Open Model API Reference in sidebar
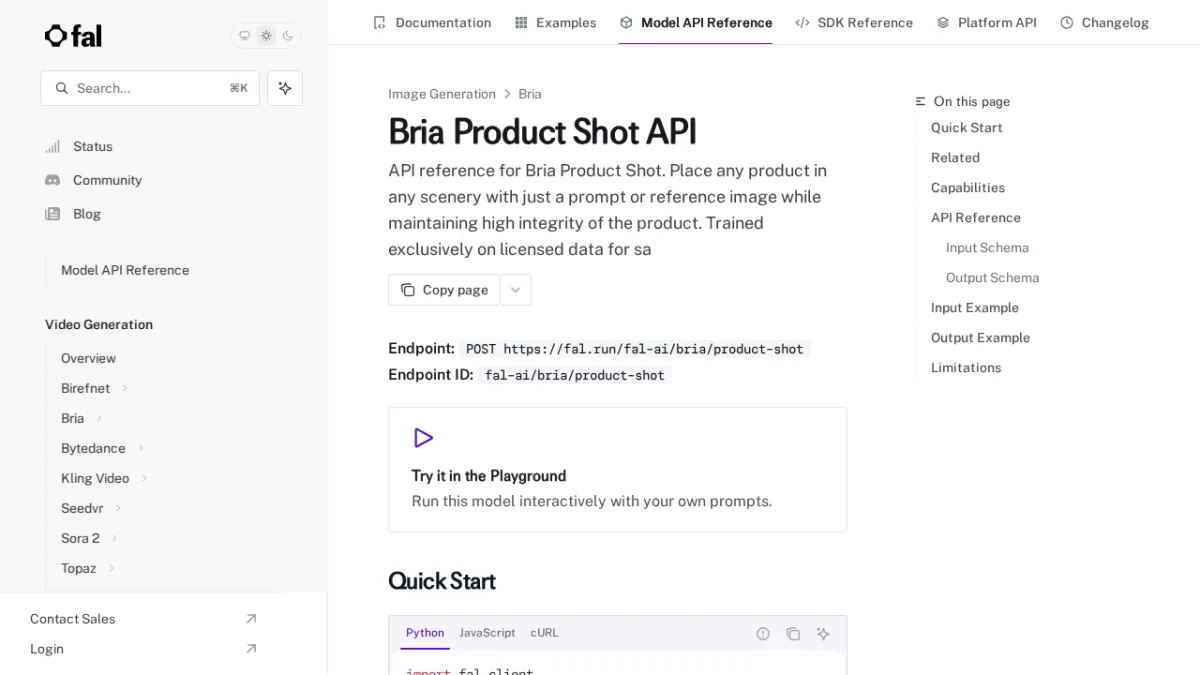1200x675 pixels. tap(125, 270)
